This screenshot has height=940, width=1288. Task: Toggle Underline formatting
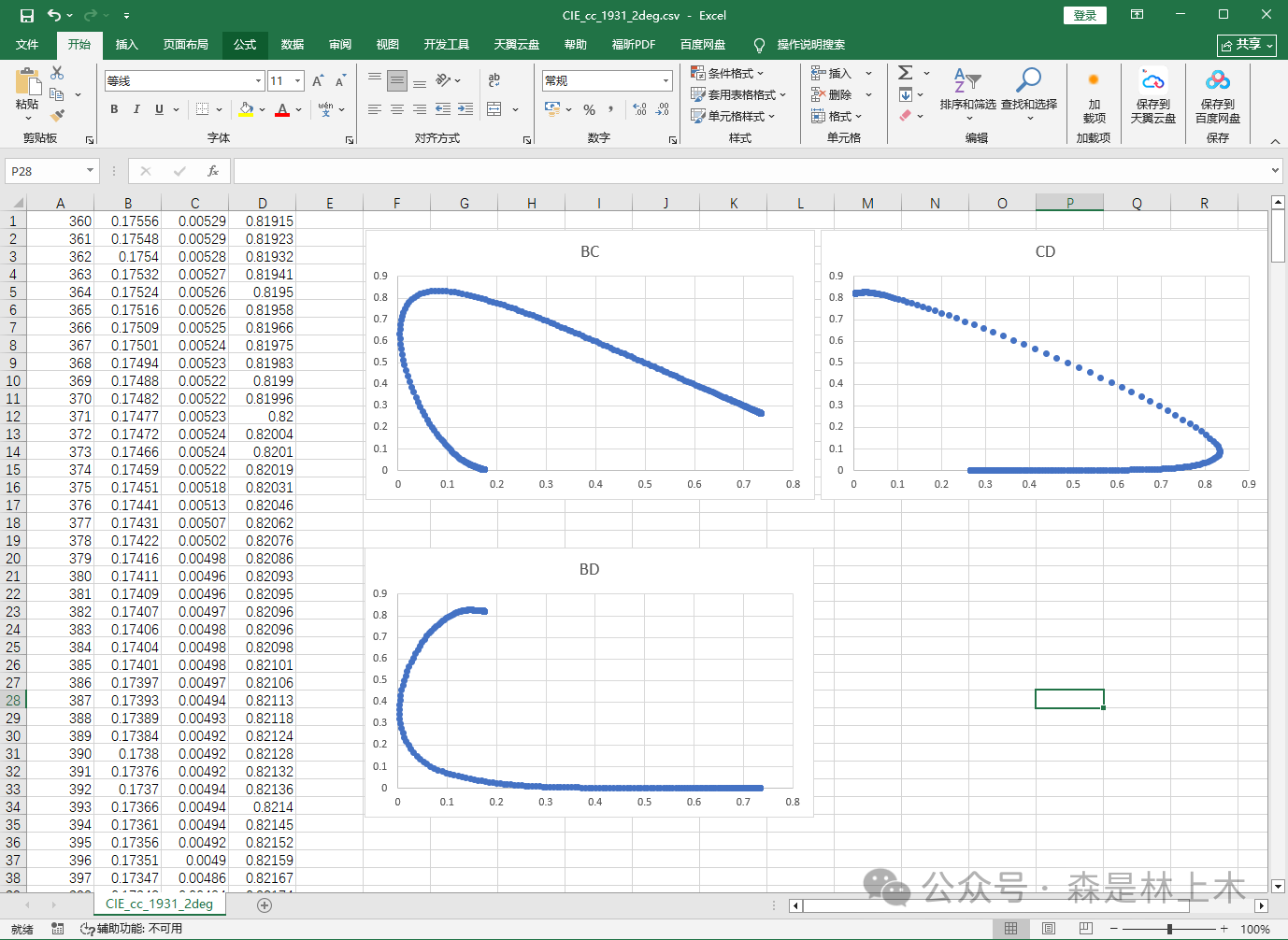pos(159,109)
